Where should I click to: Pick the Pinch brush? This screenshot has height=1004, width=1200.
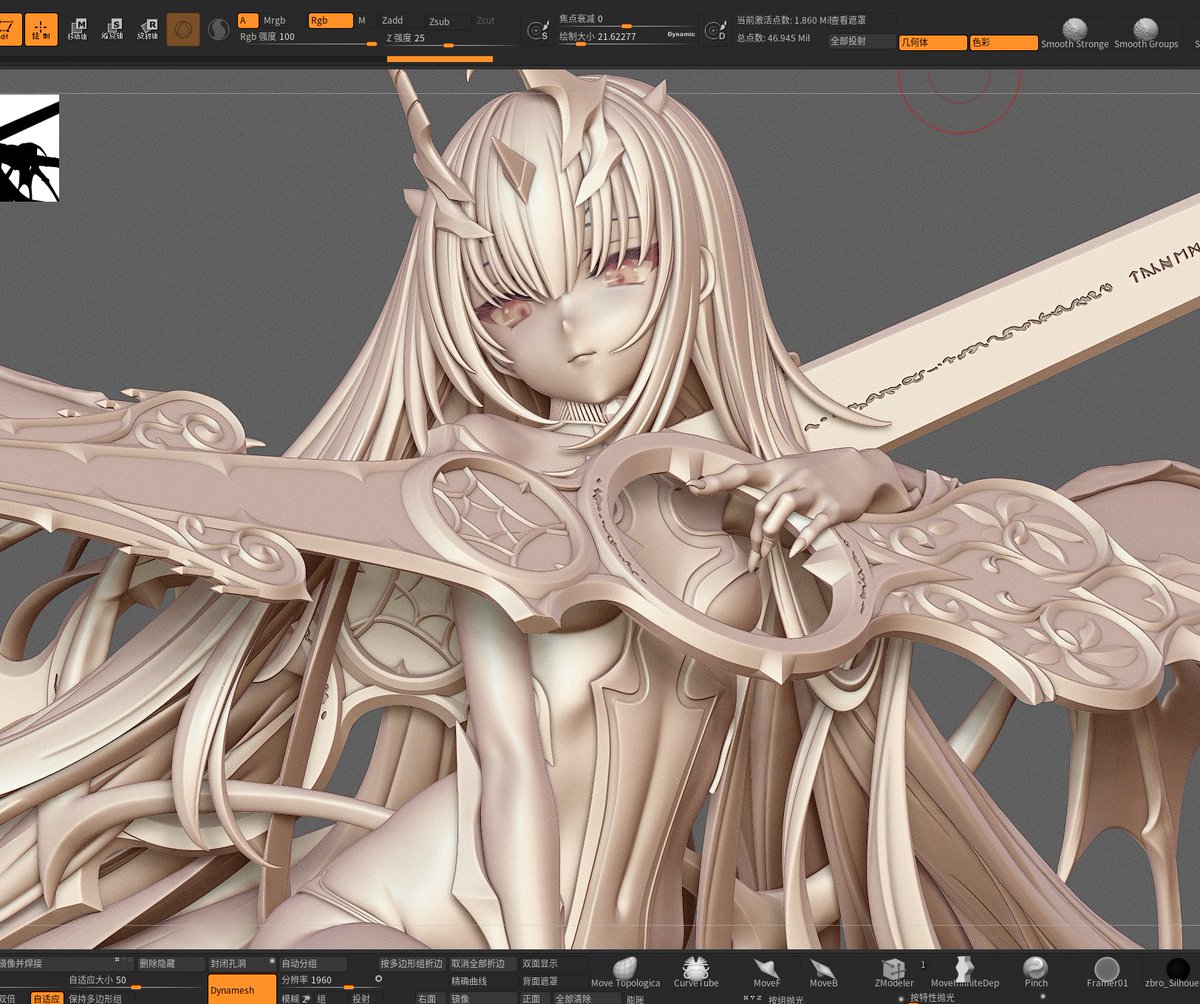(x=1036, y=972)
